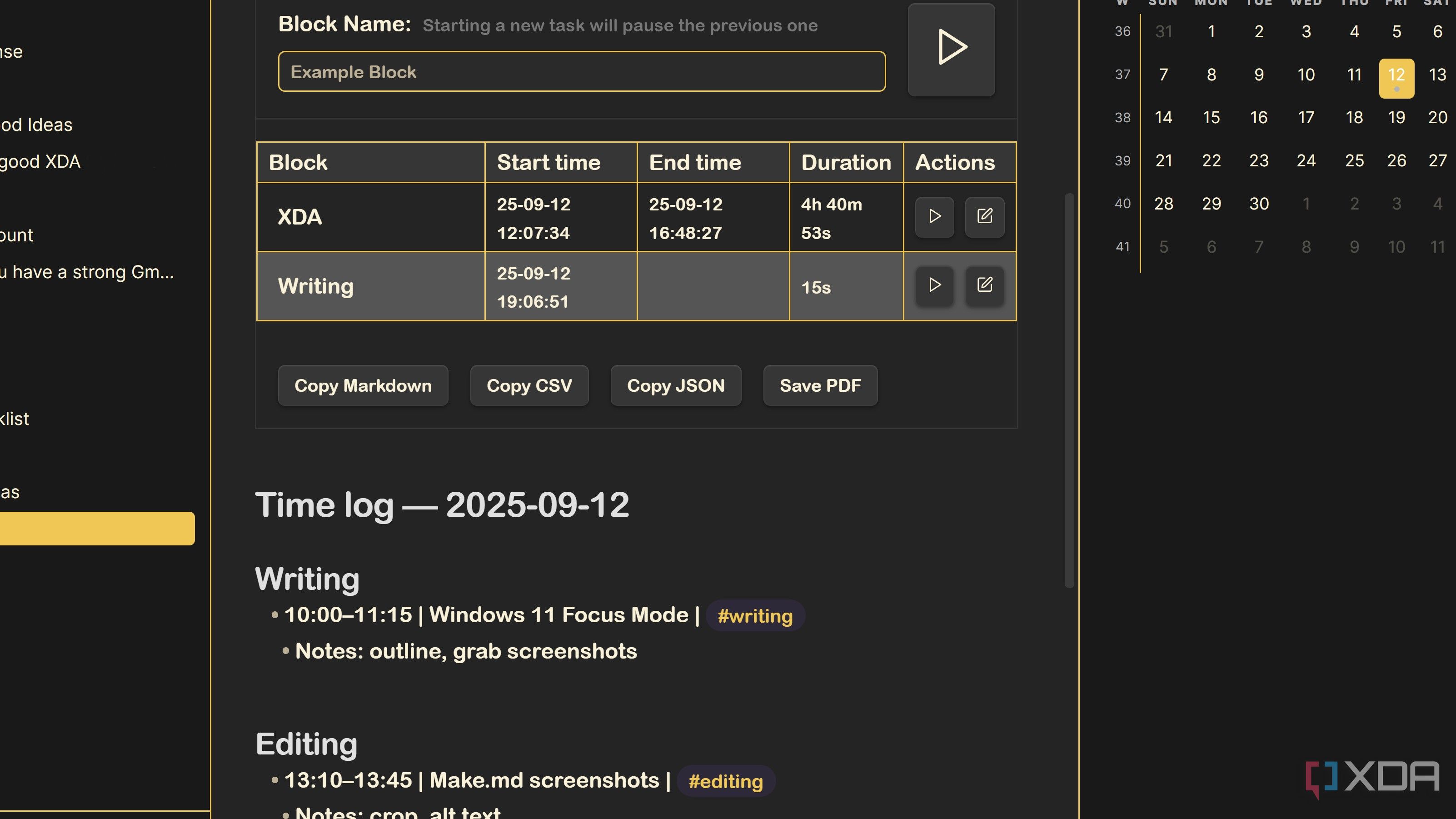
Task: Select the highlighted active sidebar note
Action: pyautogui.click(x=97, y=529)
